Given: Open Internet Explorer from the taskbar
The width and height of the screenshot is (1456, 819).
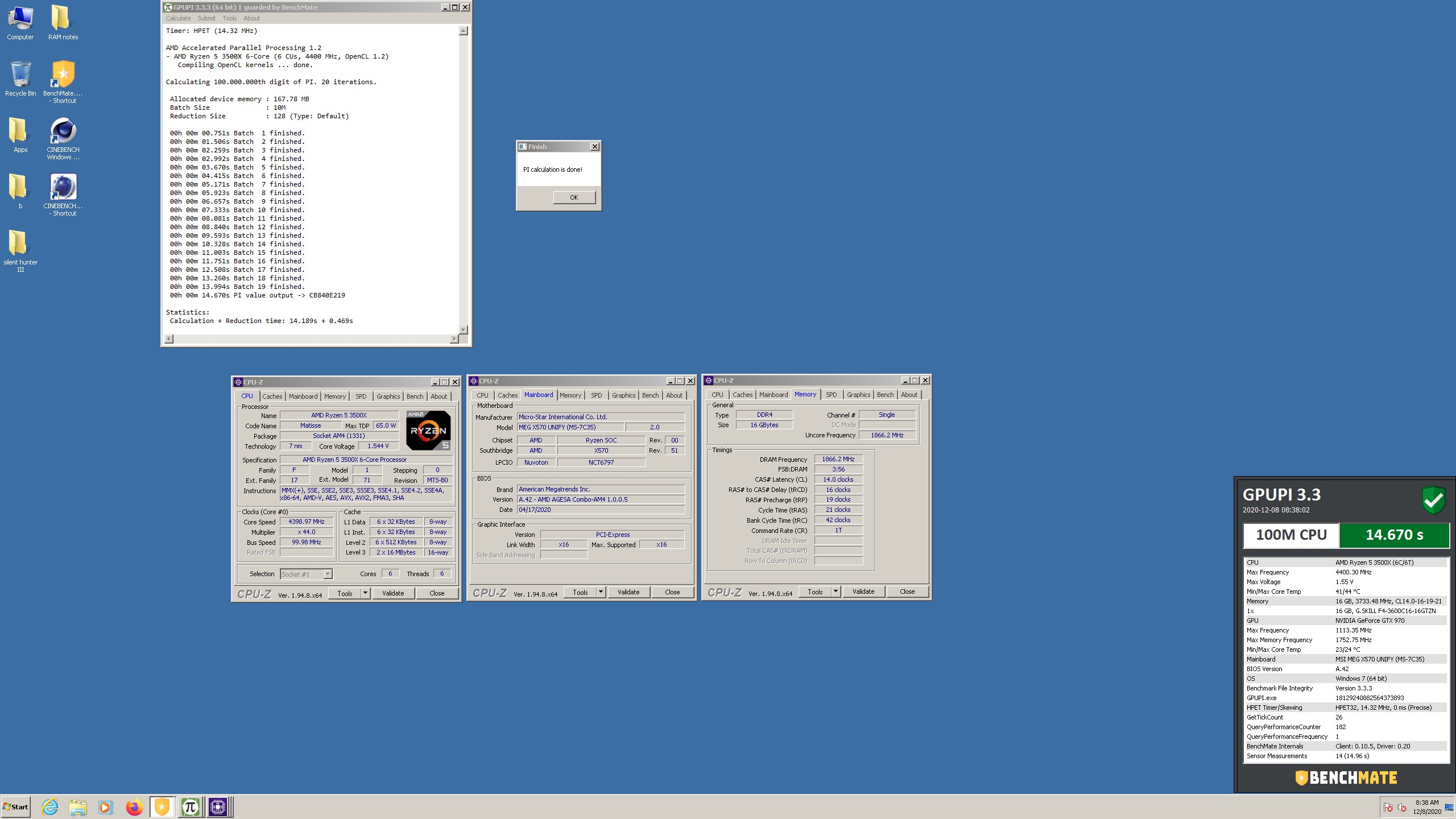Looking at the screenshot, I should [x=50, y=806].
